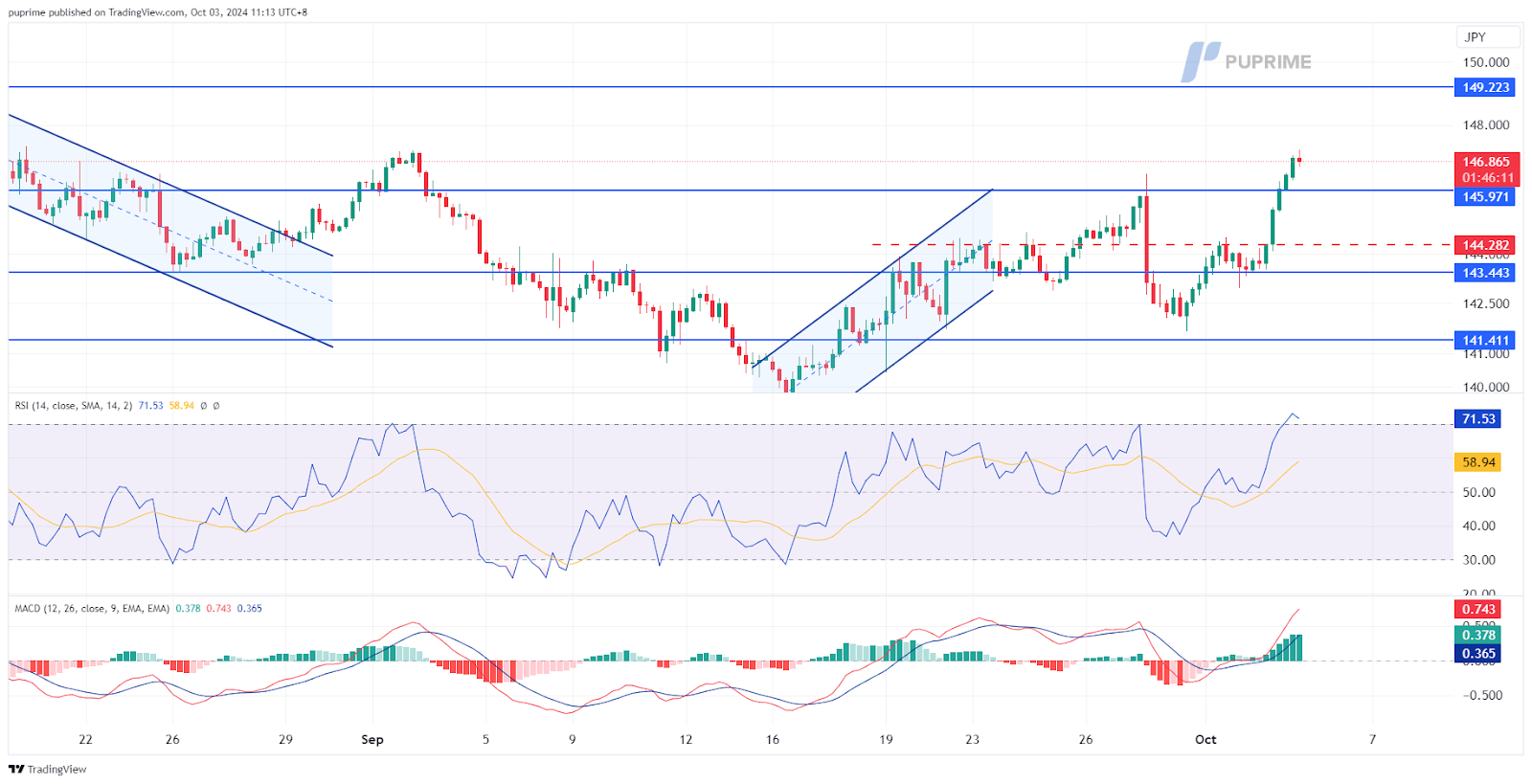Click the 146.865 current price label
The image size is (1532, 784).
1485,162
